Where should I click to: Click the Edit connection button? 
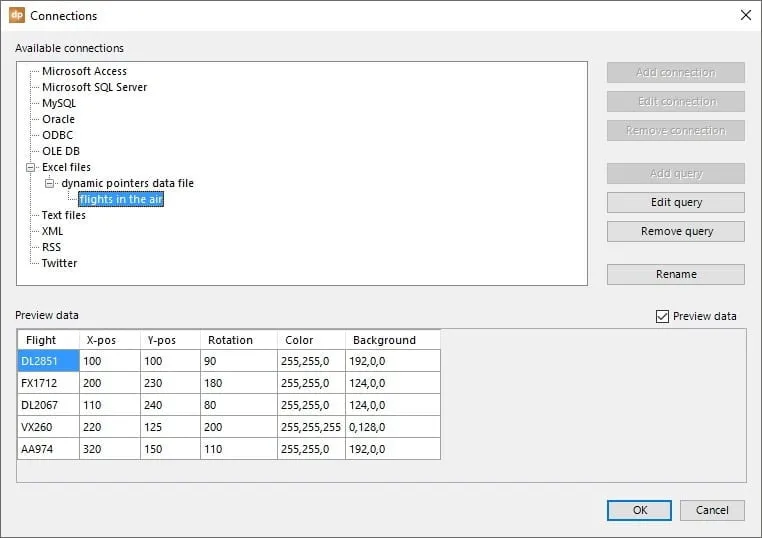click(675, 102)
